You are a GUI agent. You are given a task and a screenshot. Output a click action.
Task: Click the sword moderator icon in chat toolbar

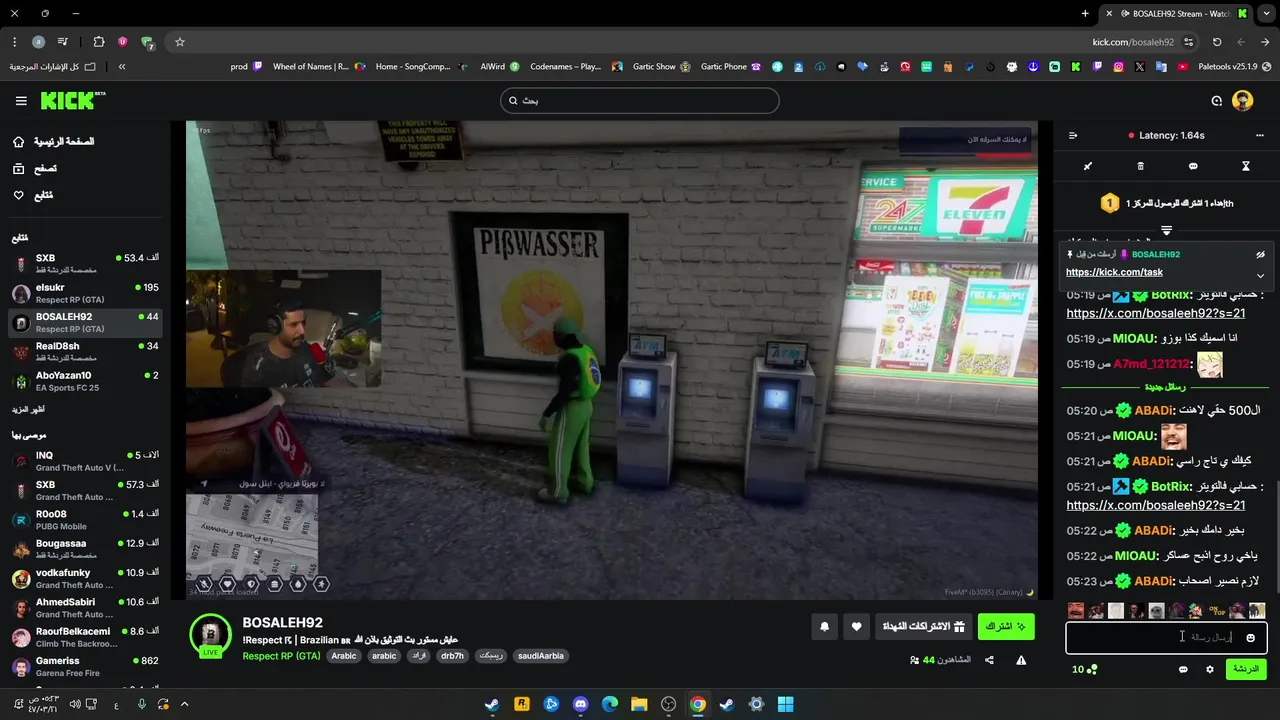point(1088,166)
